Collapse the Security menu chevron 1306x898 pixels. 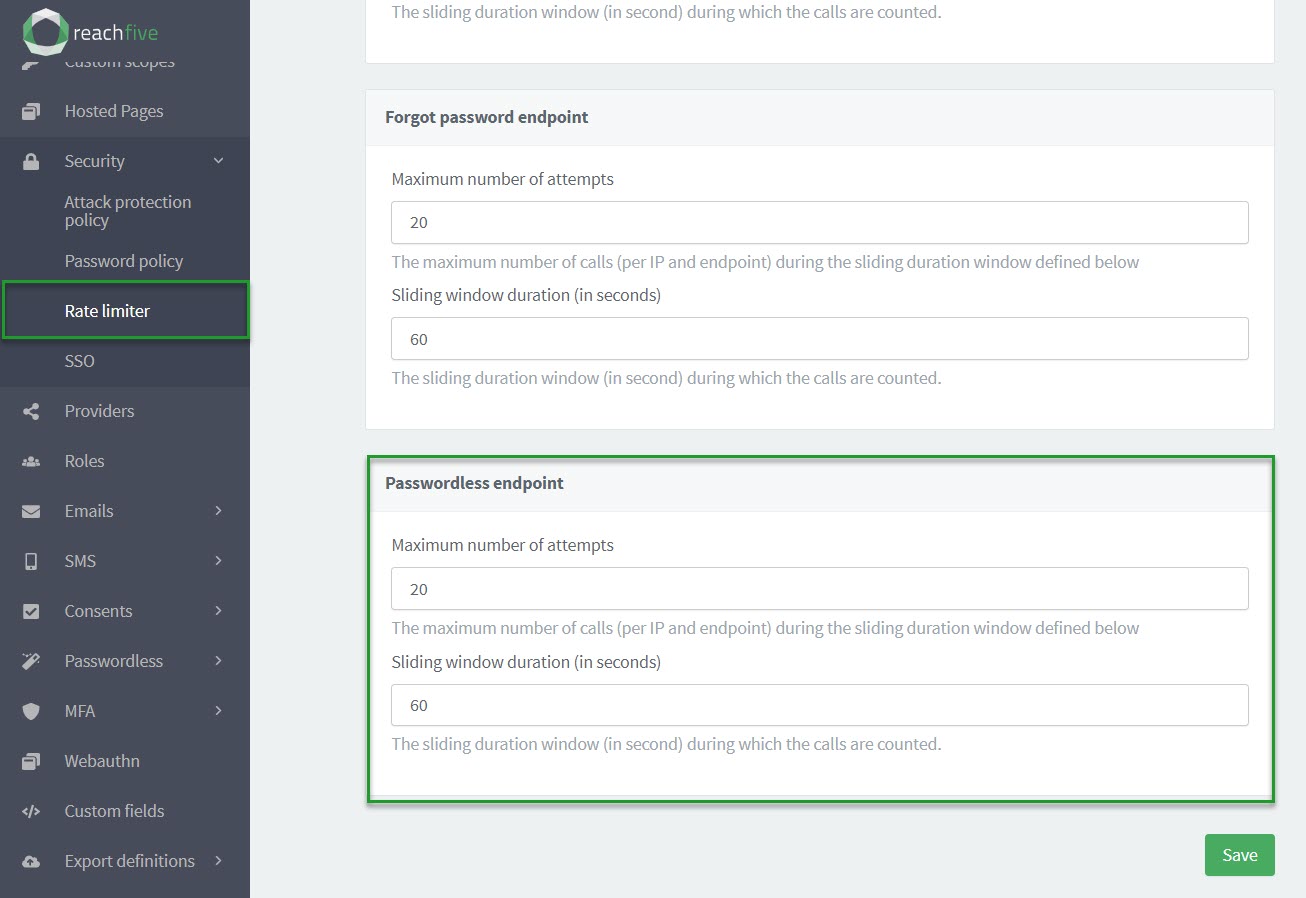(218, 161)
